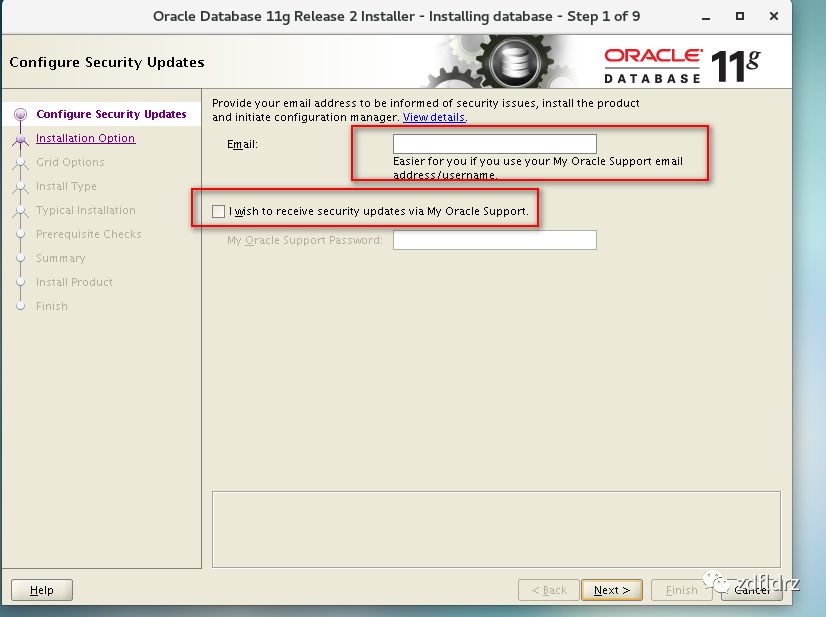Click the Email label

242,144
